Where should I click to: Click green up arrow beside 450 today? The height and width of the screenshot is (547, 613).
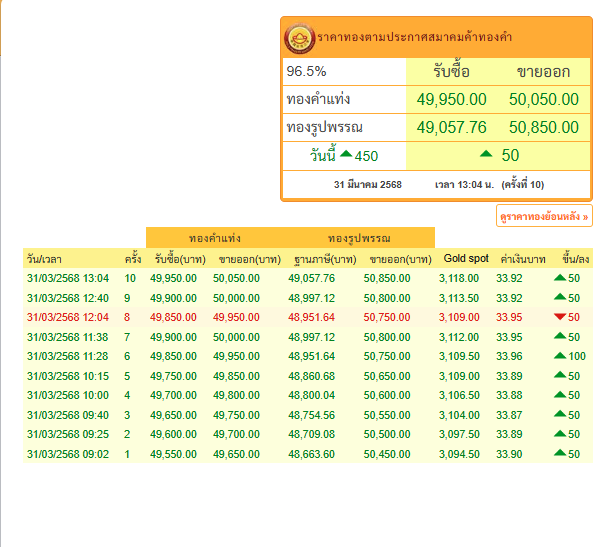[x=346, y=154]
